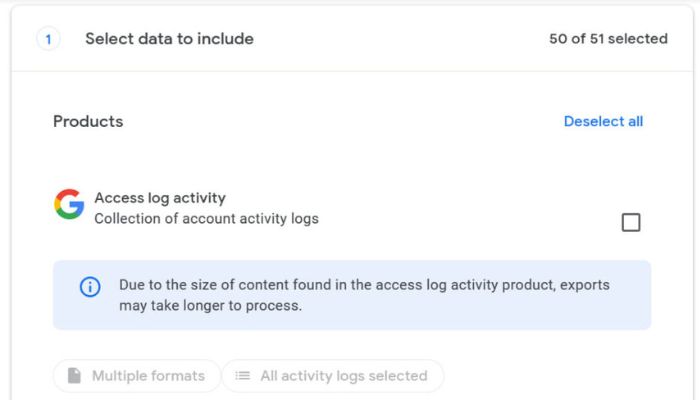Click 'may take longer to process' text

click(x=210, y=306)
